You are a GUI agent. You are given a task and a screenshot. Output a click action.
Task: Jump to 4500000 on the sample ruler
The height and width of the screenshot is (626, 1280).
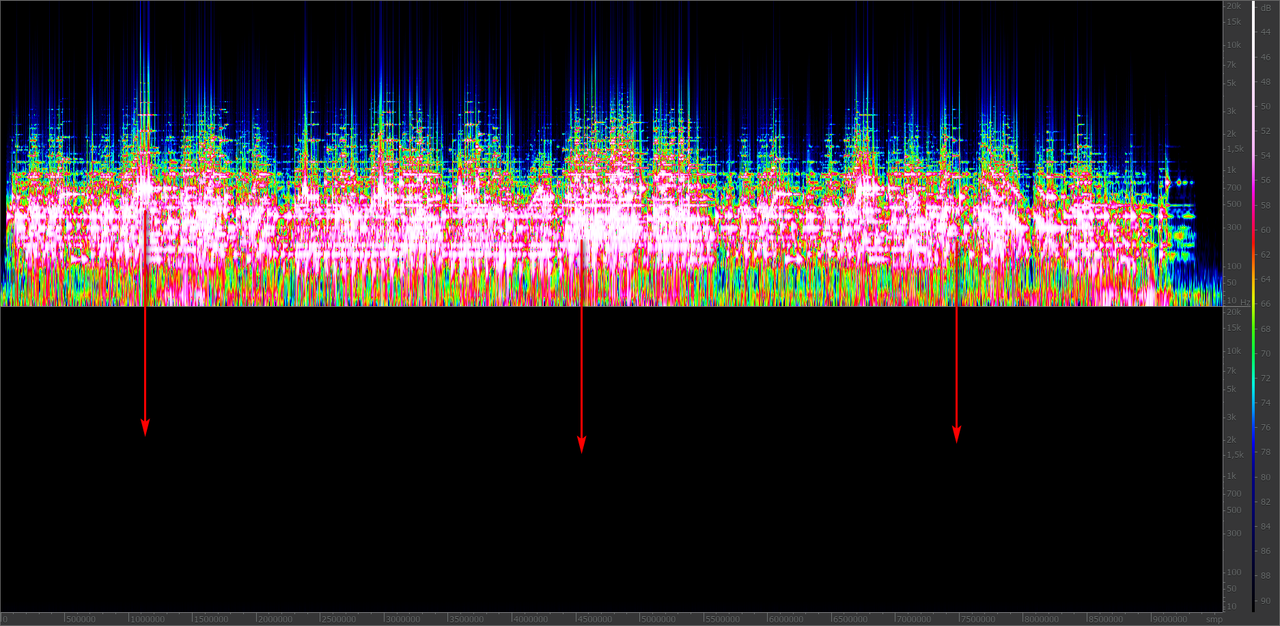[x=593, y=619]
